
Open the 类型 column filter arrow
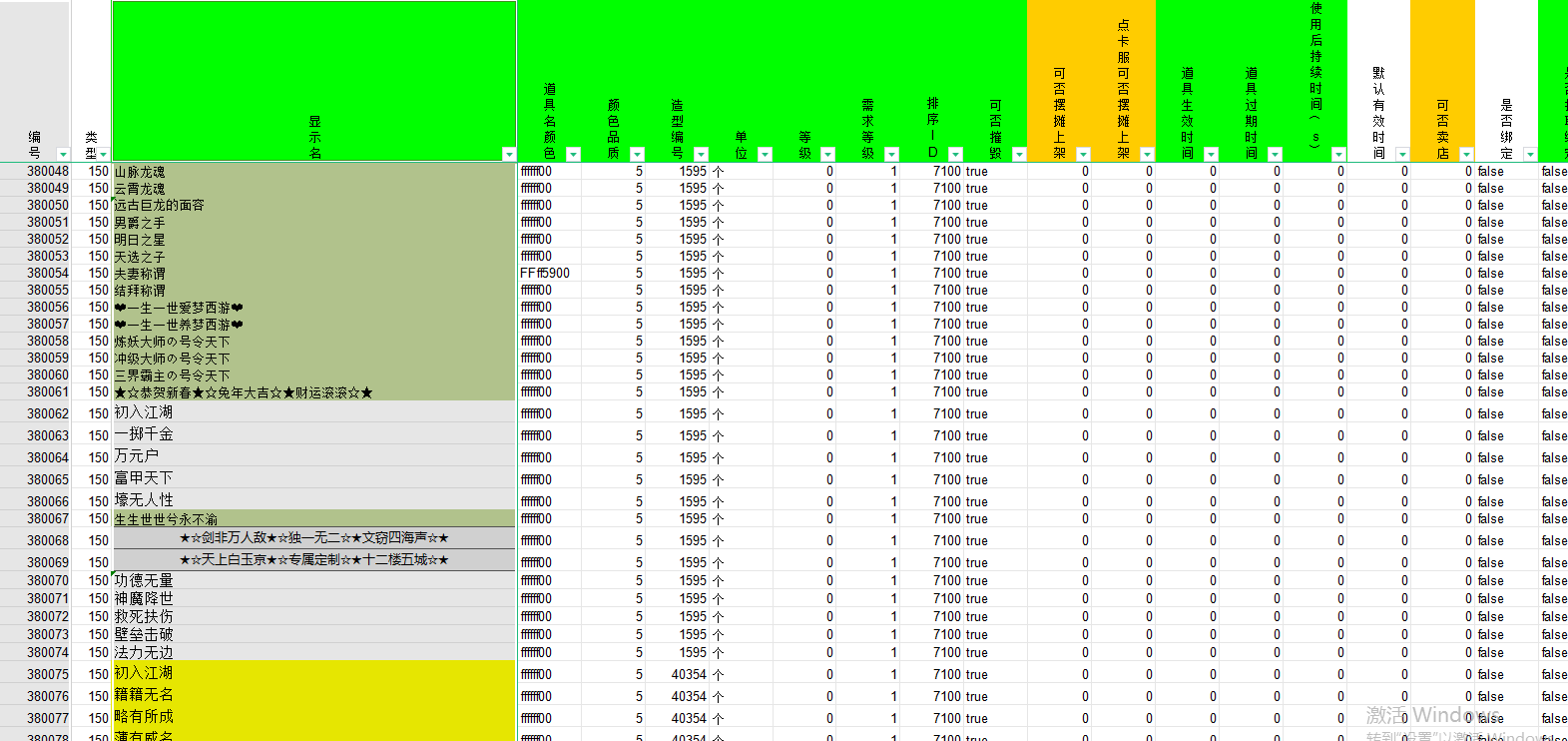click(103, 154)
